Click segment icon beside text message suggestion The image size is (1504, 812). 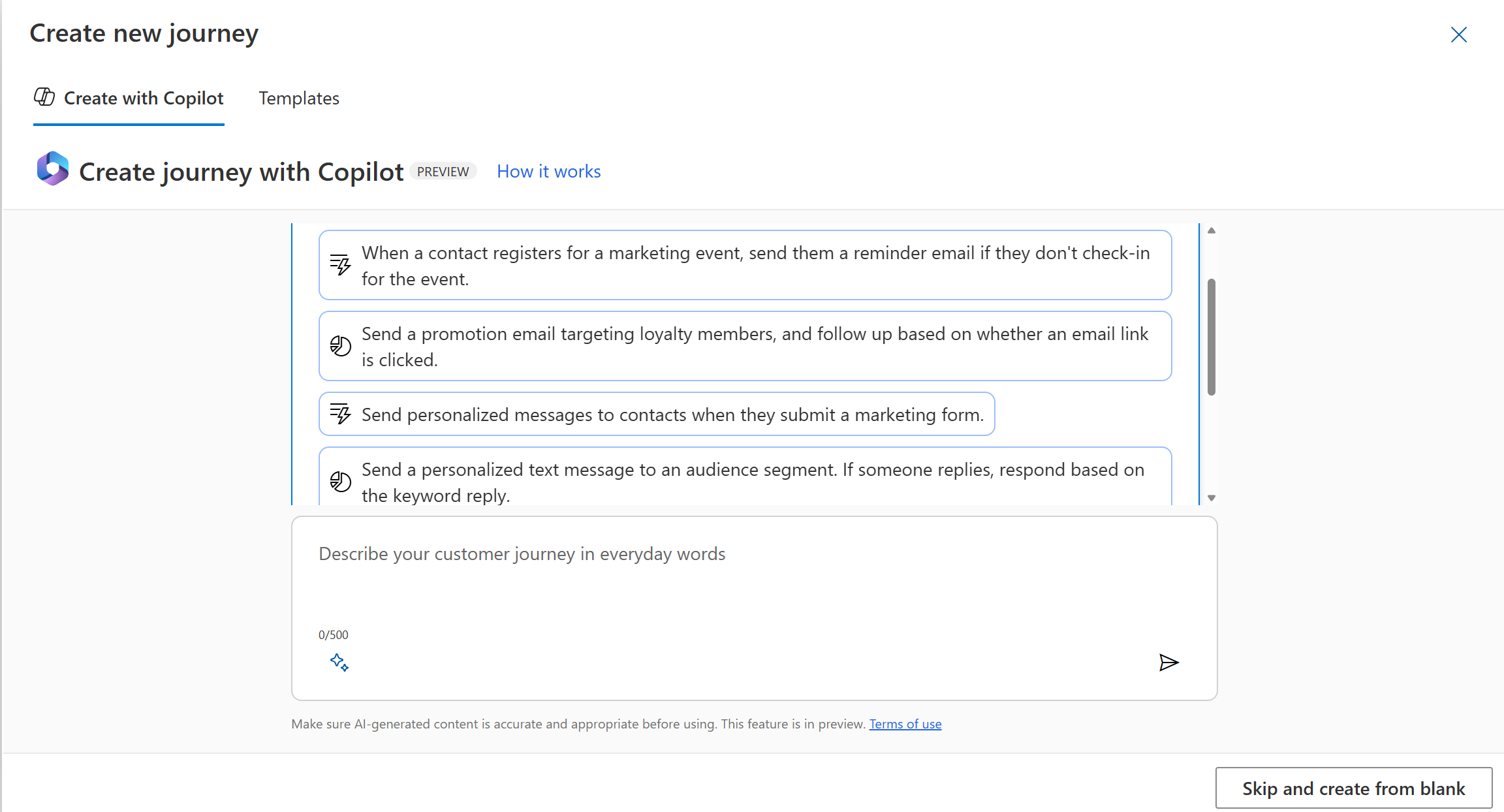pos(340,482)
